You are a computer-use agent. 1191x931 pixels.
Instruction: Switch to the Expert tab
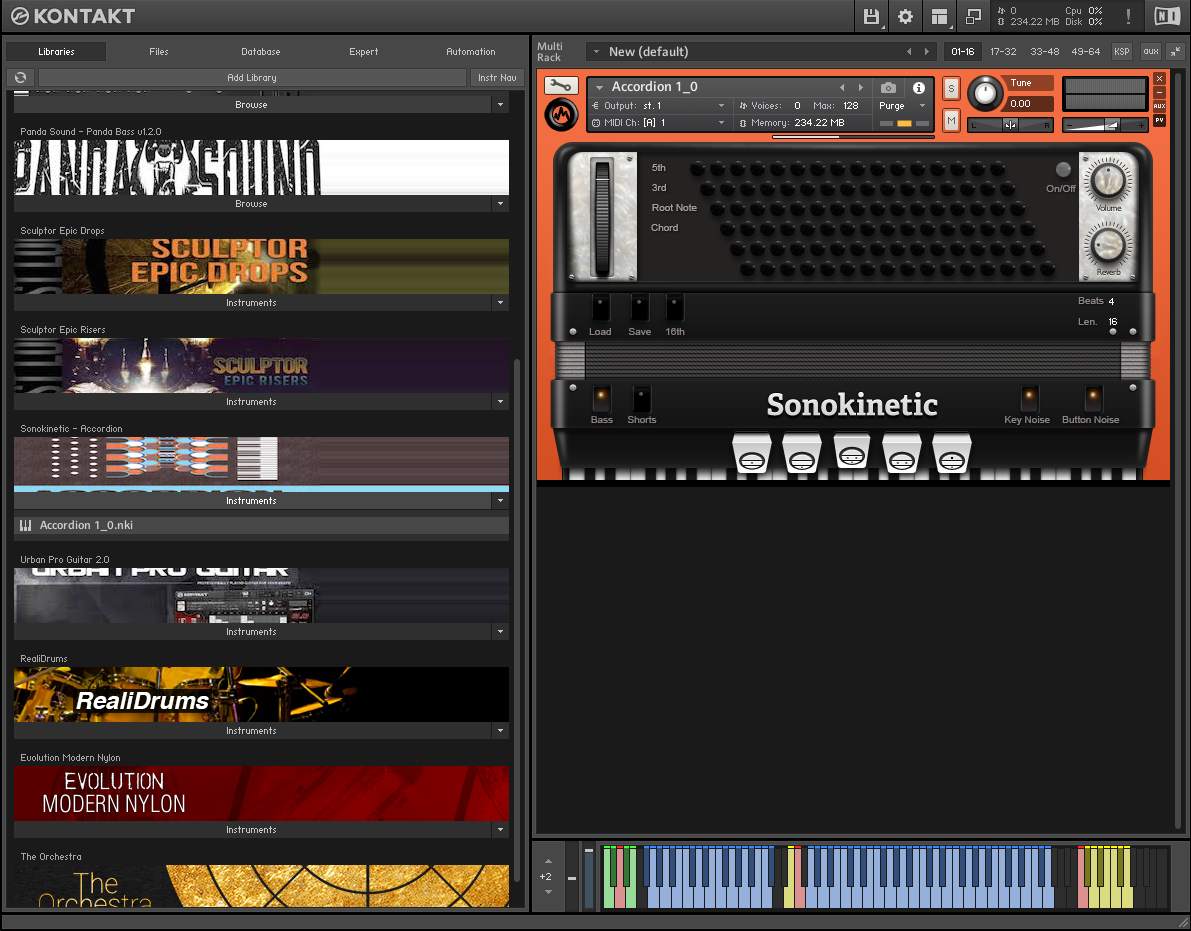tap(363, 52)
